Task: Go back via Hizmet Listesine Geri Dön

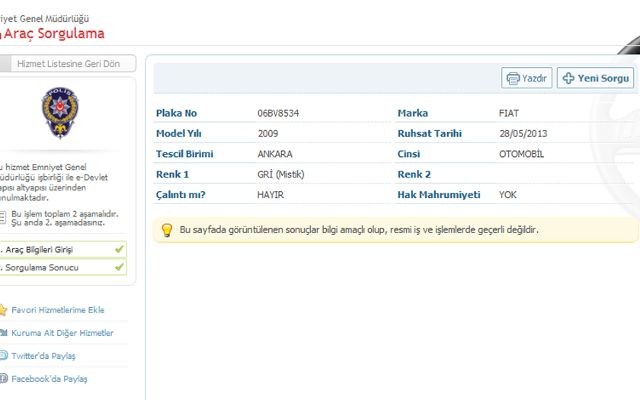Action: coord(69,63)
